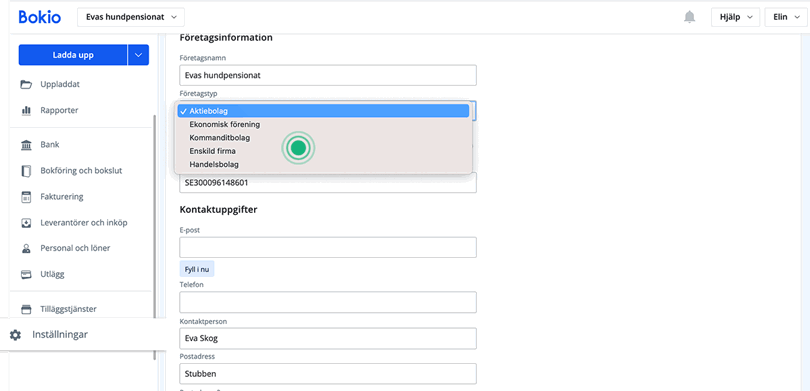Open Tilläggstjänster in the sidebar
The width and height of the screenshot is (810, 391).
tap(68, 309)
